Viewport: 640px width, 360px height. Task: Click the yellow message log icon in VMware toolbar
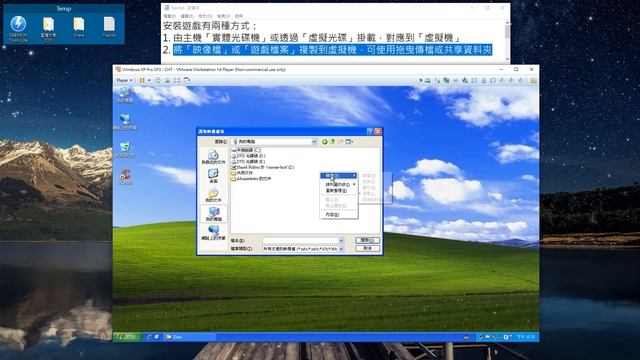(x=533, y=80)
